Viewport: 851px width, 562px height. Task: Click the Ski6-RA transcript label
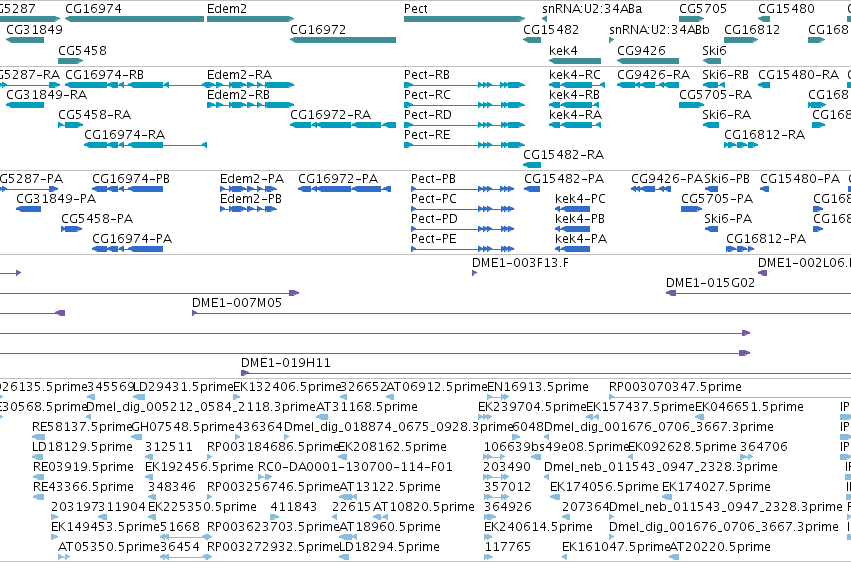click(x=727, y=114)
